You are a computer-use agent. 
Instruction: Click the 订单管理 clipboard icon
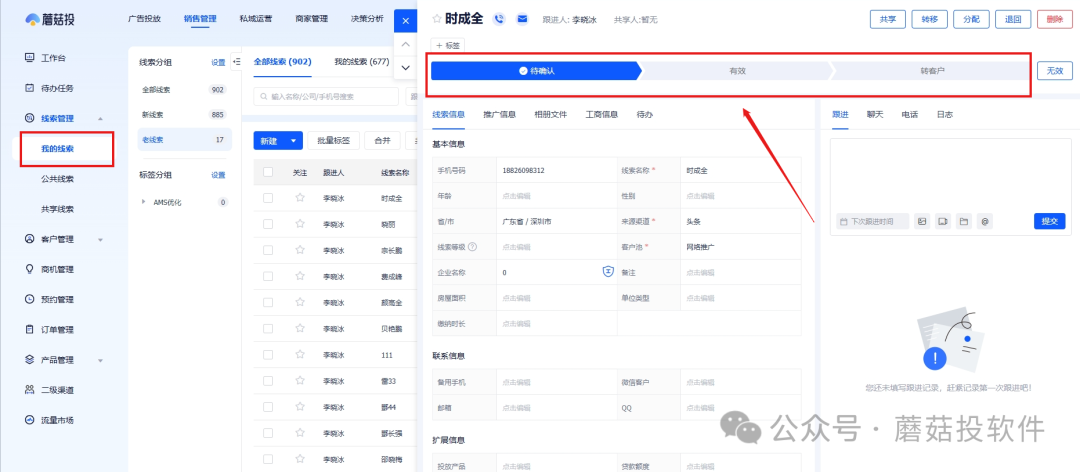pyautogui.click(x=29, y=329)
